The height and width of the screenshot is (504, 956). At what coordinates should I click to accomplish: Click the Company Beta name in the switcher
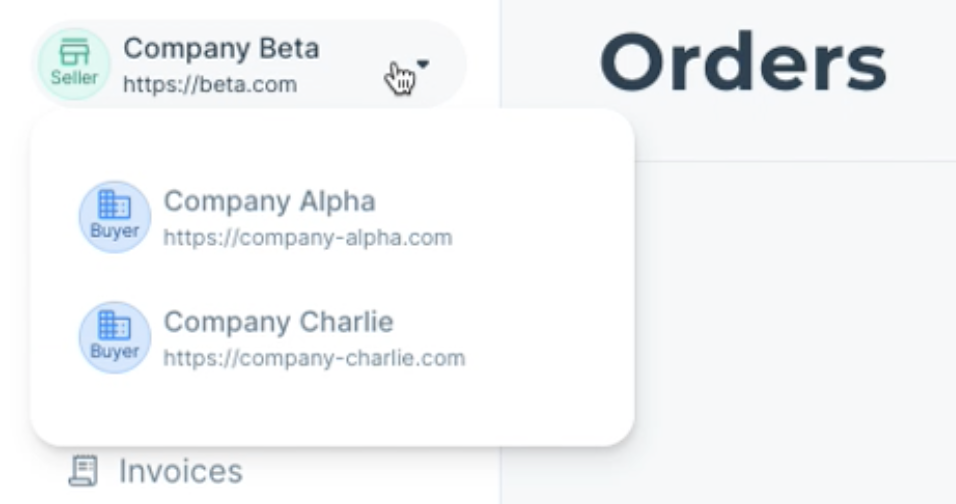point(221,48)
